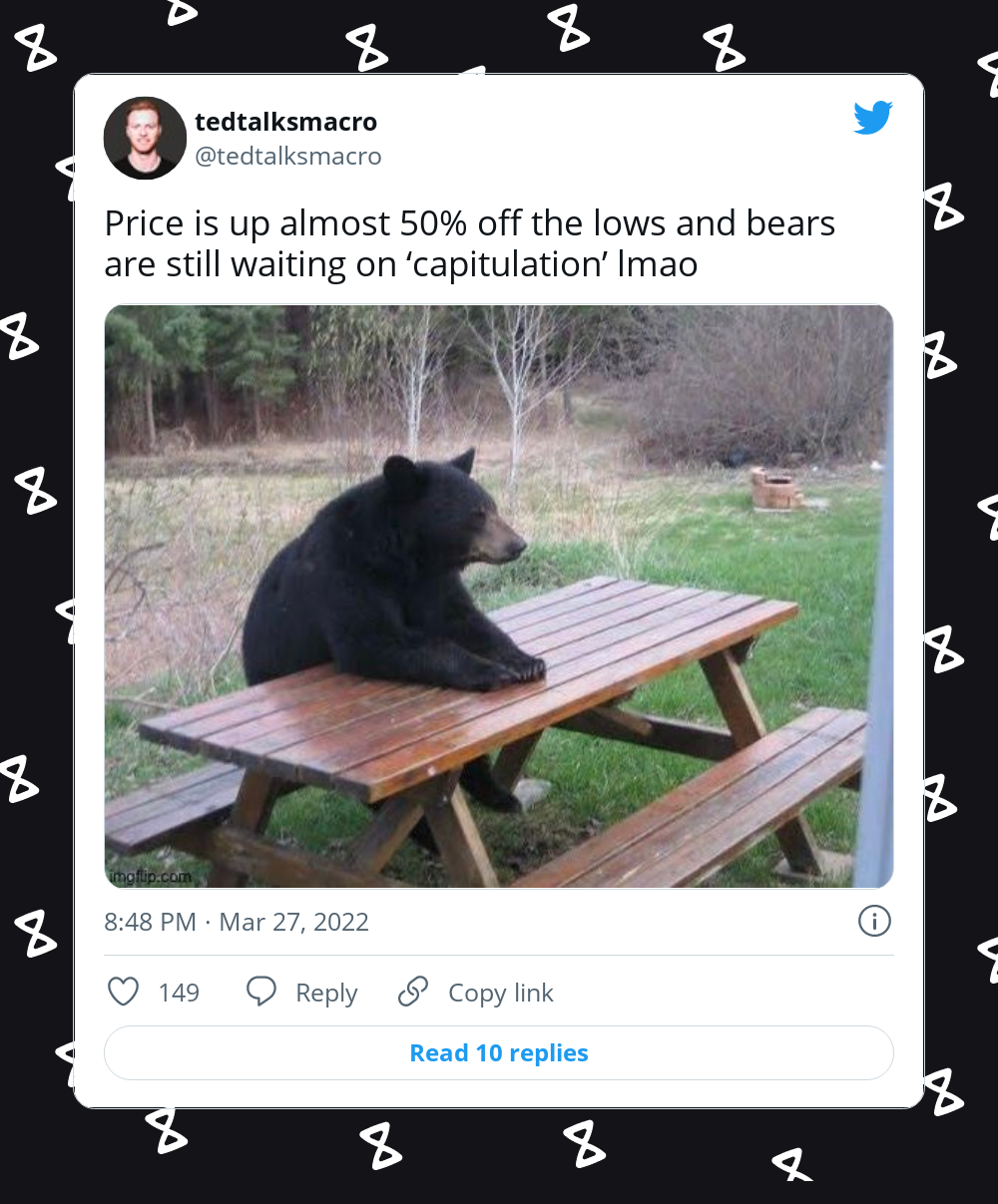Click the "Mar 27, 2022" date

[x=293, y=922]
